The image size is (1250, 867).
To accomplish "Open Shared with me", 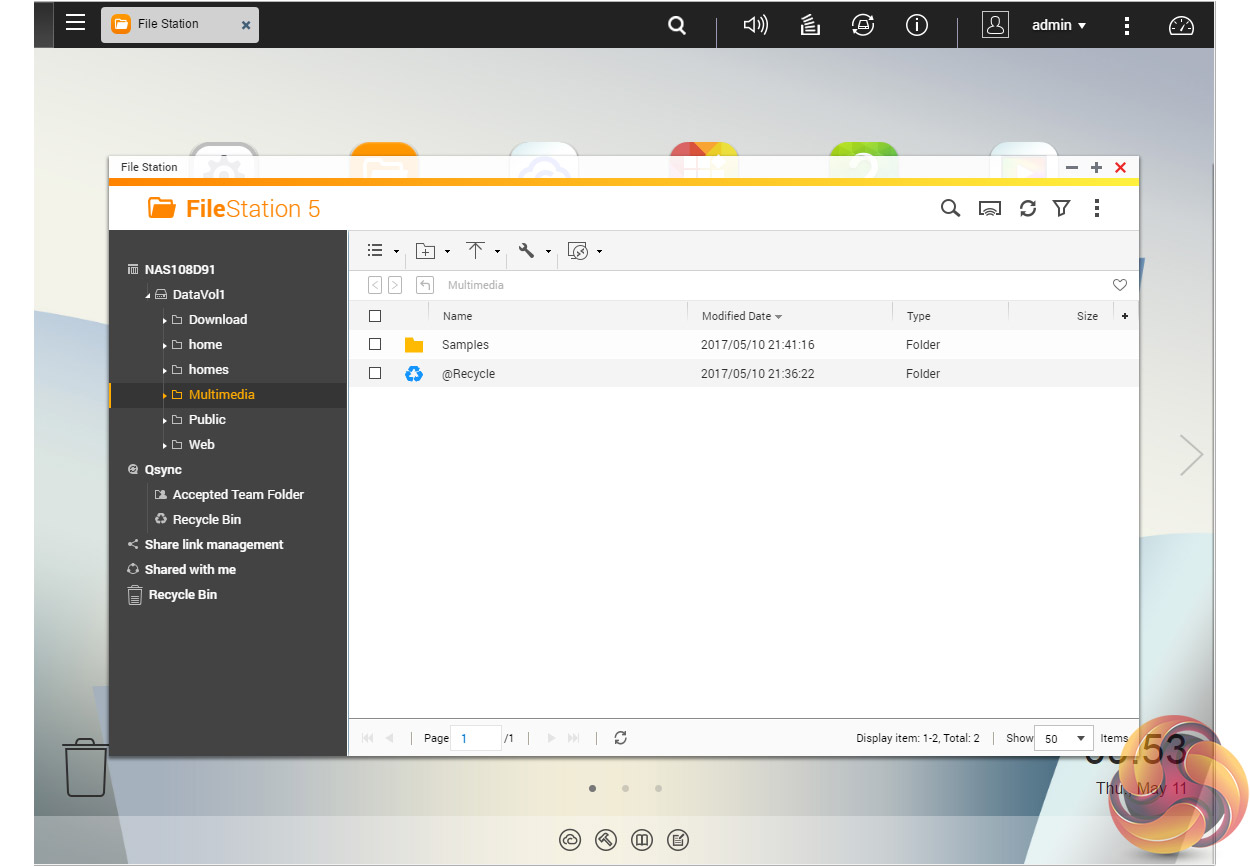I will pos(190,570).
